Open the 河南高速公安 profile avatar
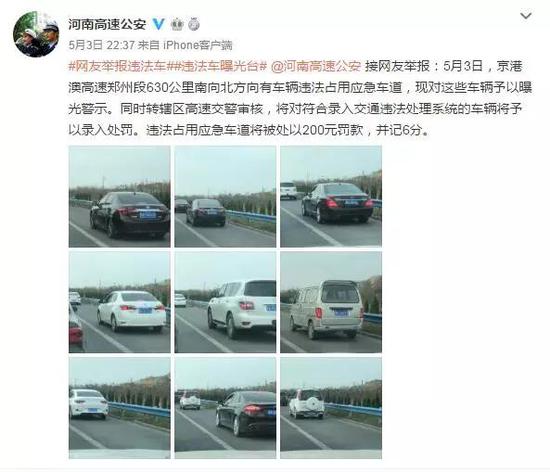The image size is (550, 472). pos(36,34)
